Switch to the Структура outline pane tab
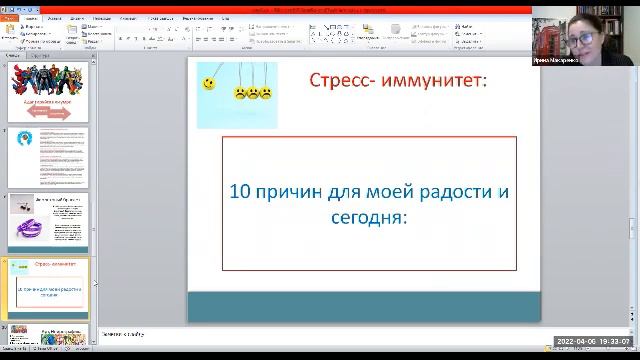The height and width of the screenshot is (360, 640). point(40,56)
